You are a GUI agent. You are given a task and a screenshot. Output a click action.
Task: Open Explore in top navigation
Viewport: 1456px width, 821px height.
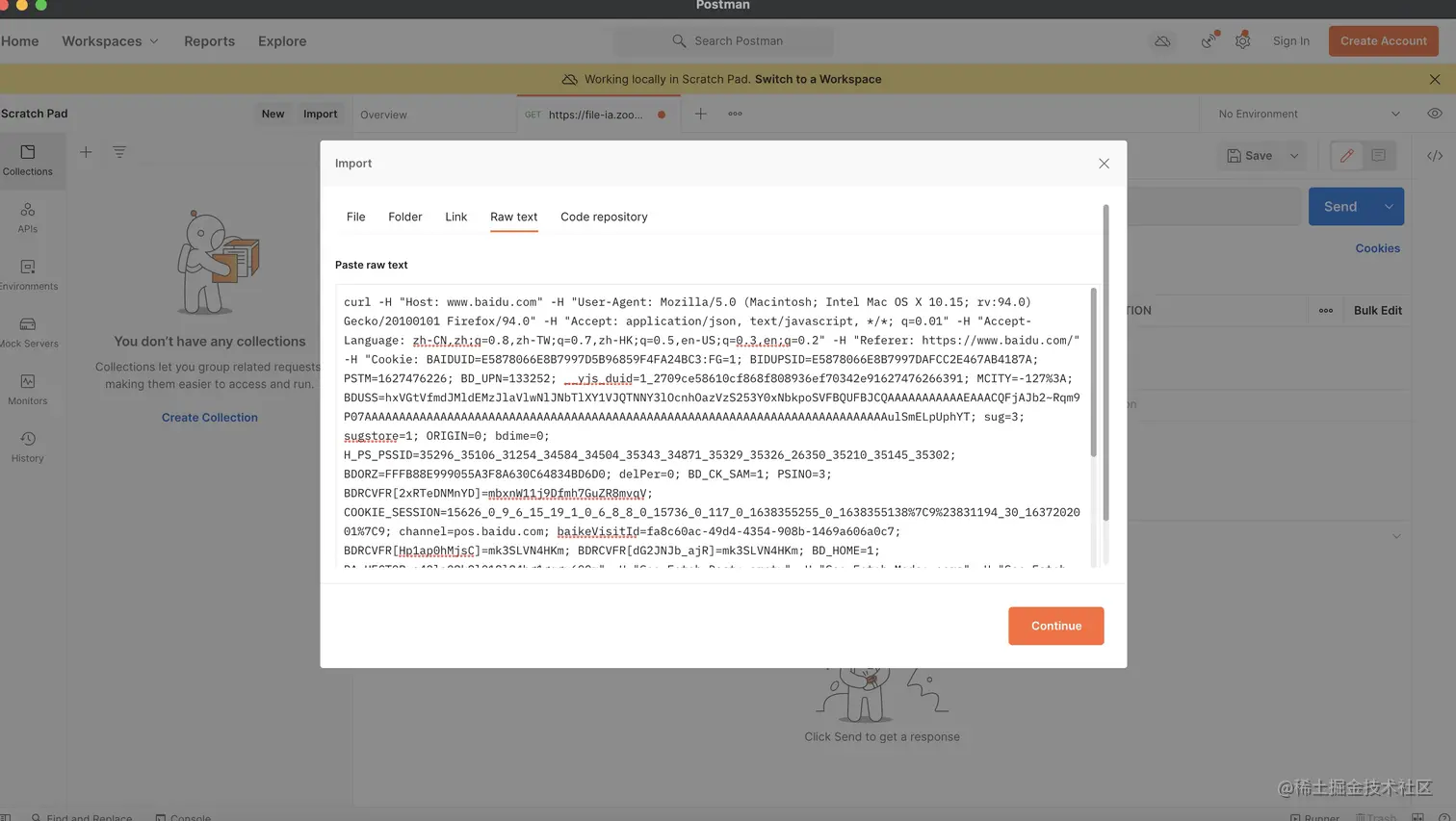[x=282, y=41]
